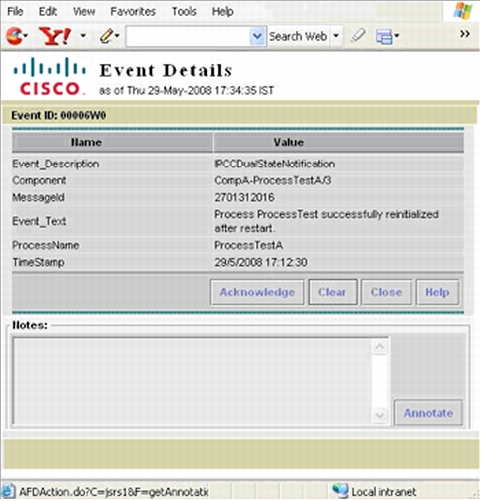Open the search box history dropdown
Viewport: 482px width, 501px height.
257,36
